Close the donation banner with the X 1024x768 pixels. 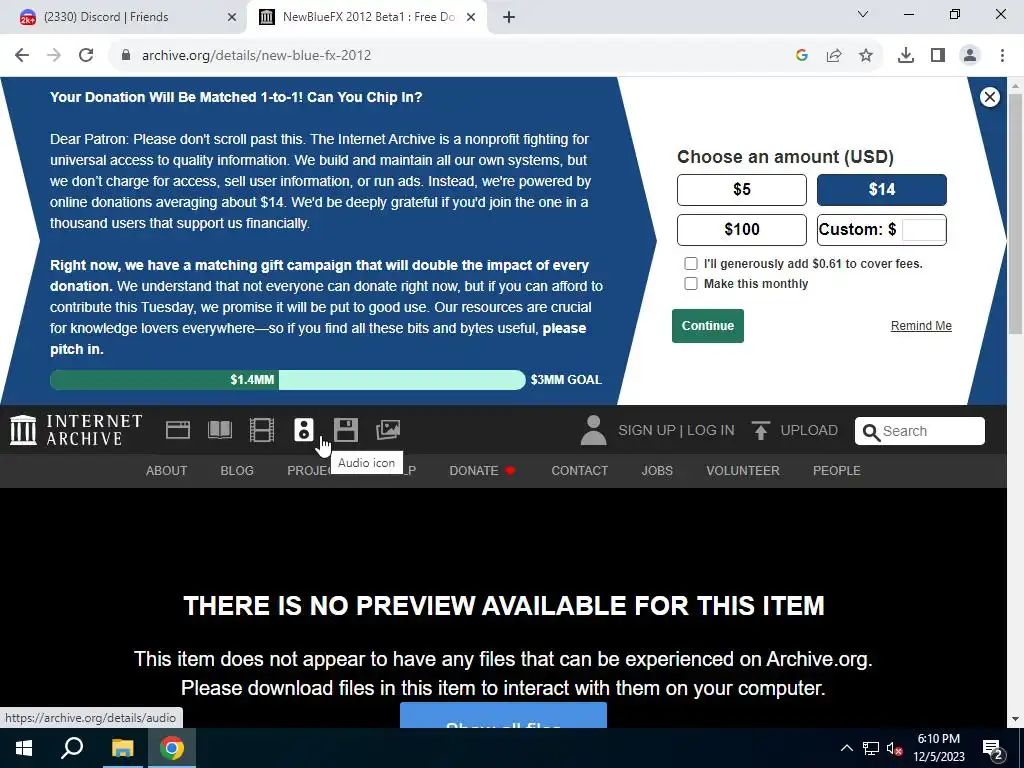[989, 97]
